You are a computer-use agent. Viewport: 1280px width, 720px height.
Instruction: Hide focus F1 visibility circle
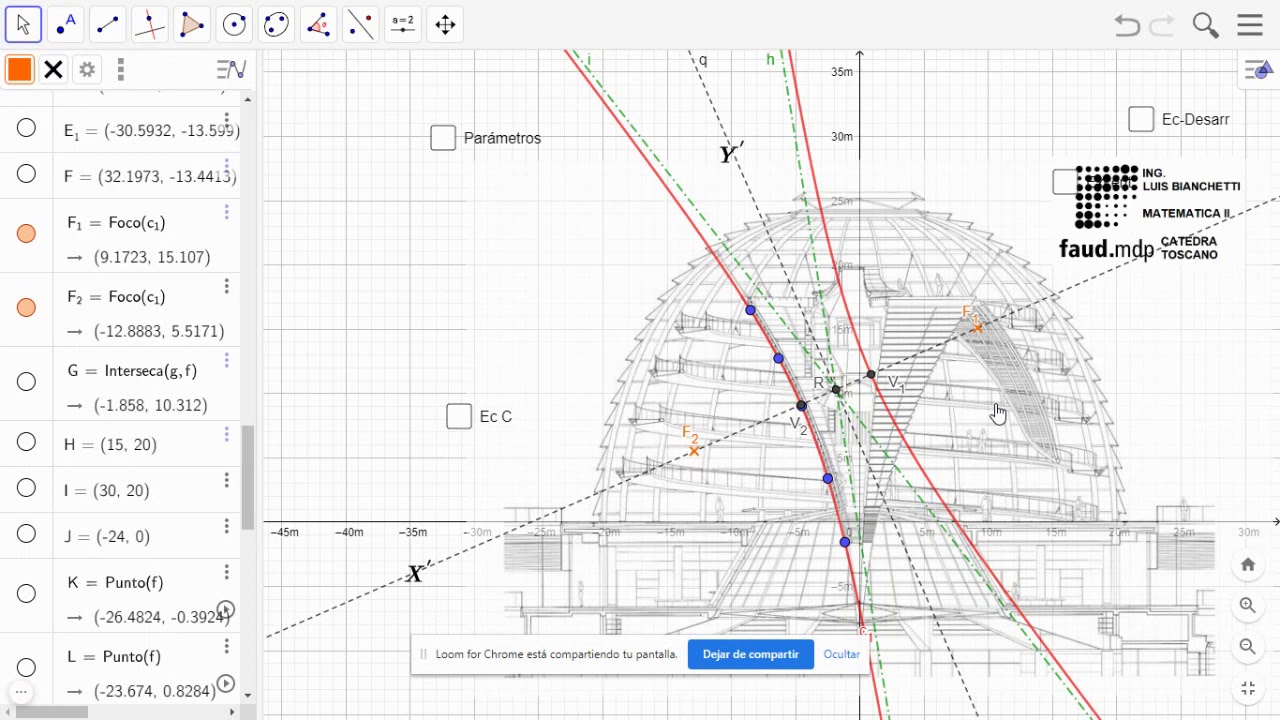coord(27,233)
